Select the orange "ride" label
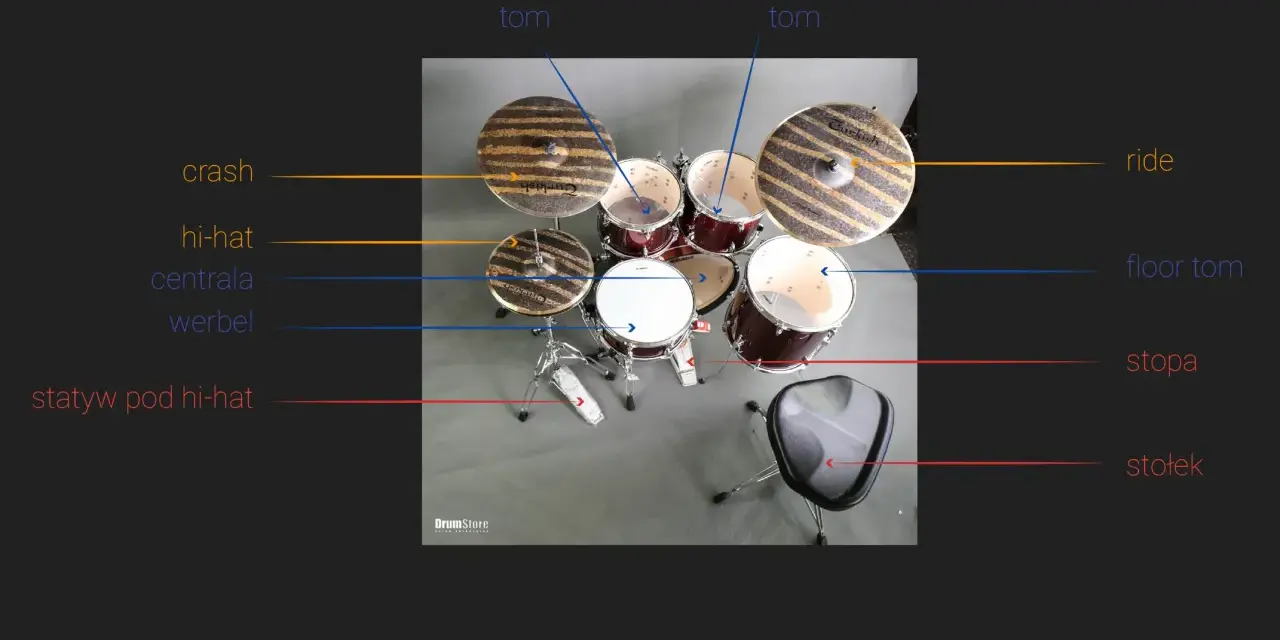 (x=1150, y=161)
